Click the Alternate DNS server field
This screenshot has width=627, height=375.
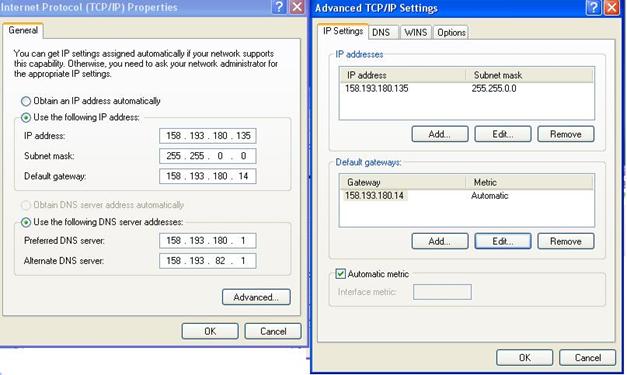click(x=208, y=261)
